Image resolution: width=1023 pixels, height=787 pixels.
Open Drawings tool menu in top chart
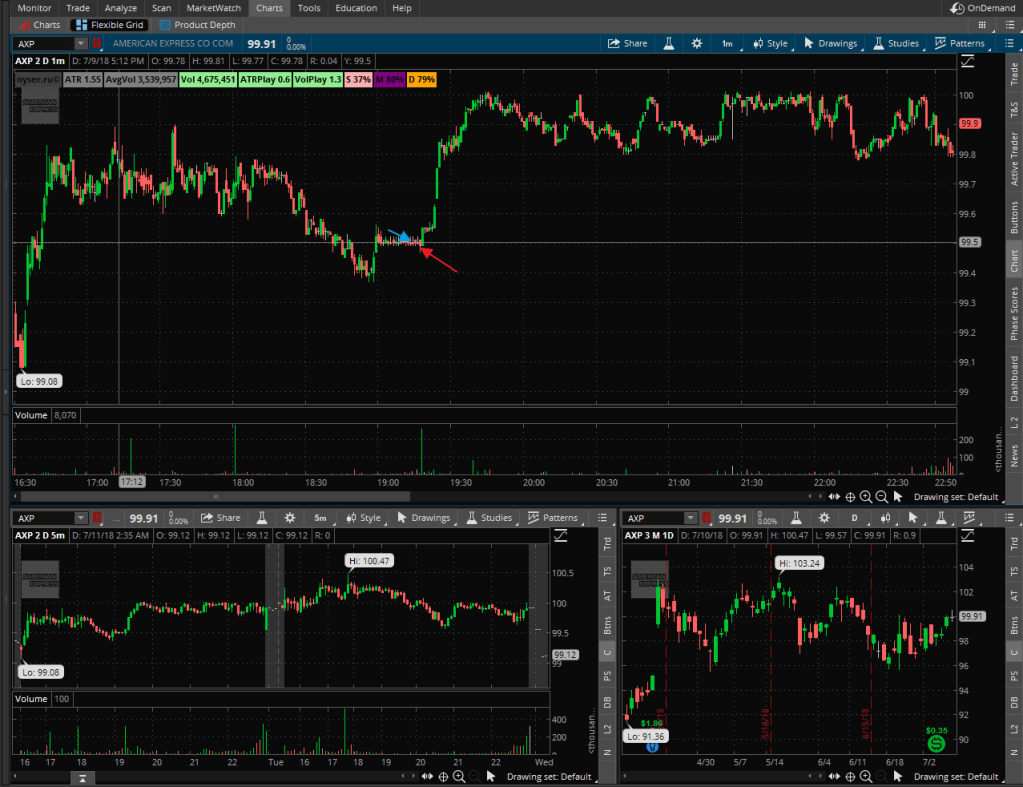(x=830, y=44)
